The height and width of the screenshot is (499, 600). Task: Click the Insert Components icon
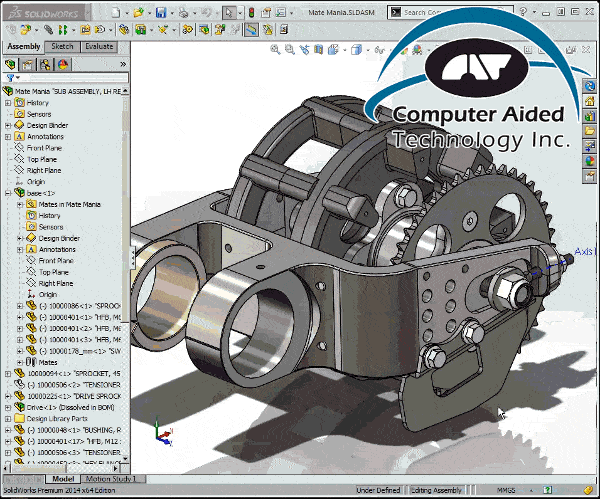point(26,29)
